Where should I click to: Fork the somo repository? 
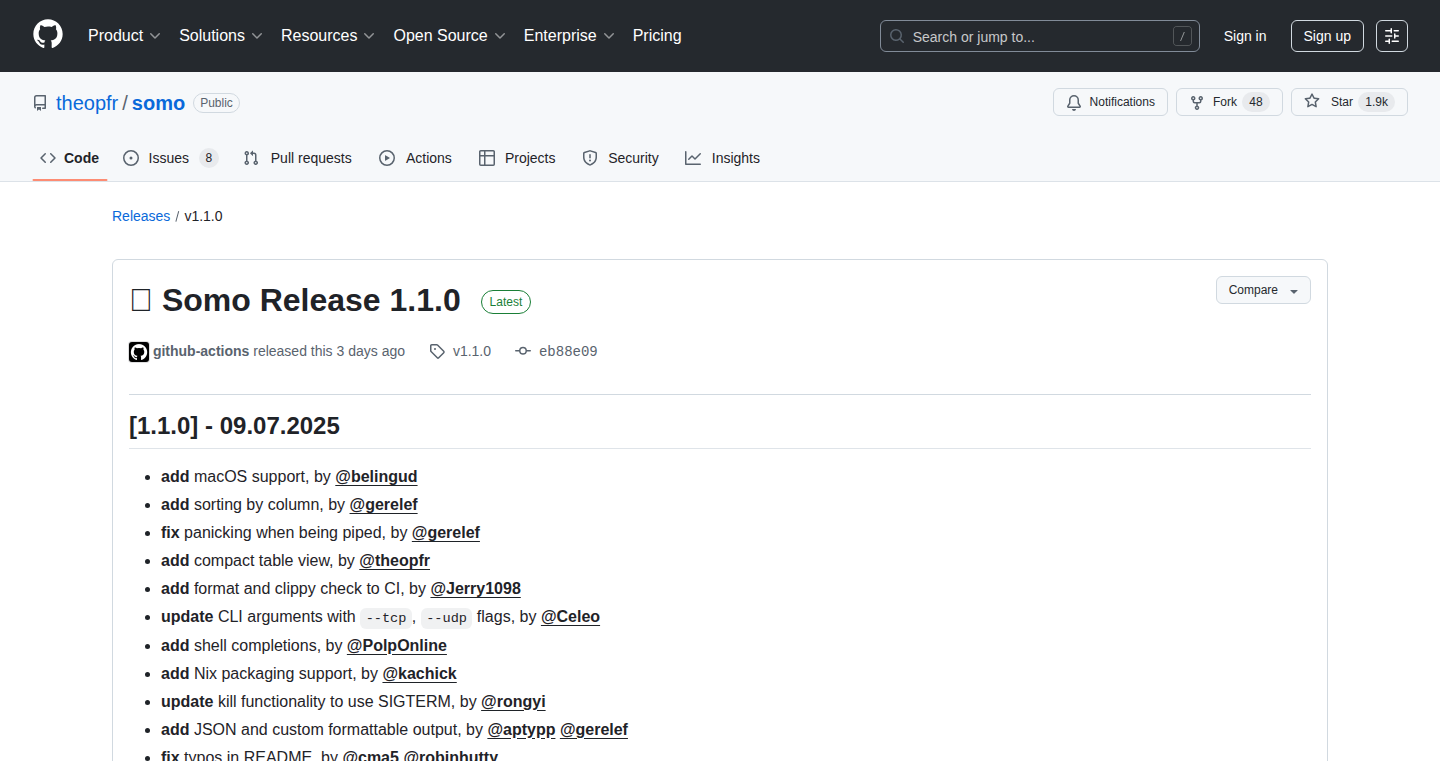(1229, 102)
